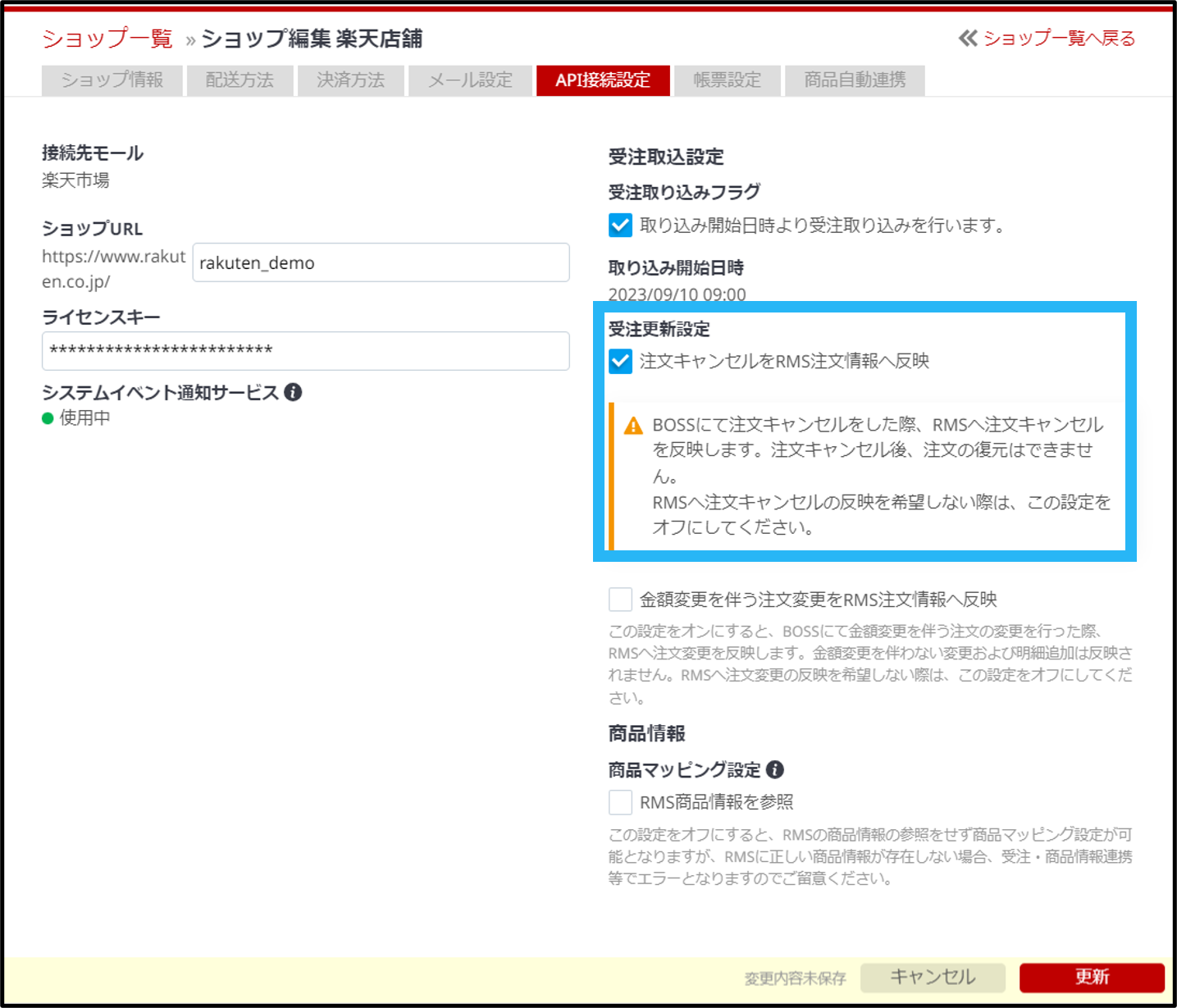Click the 受注更新設定 heading
The width and height of the screenshot is (1177, 1008).
point(659,330)
